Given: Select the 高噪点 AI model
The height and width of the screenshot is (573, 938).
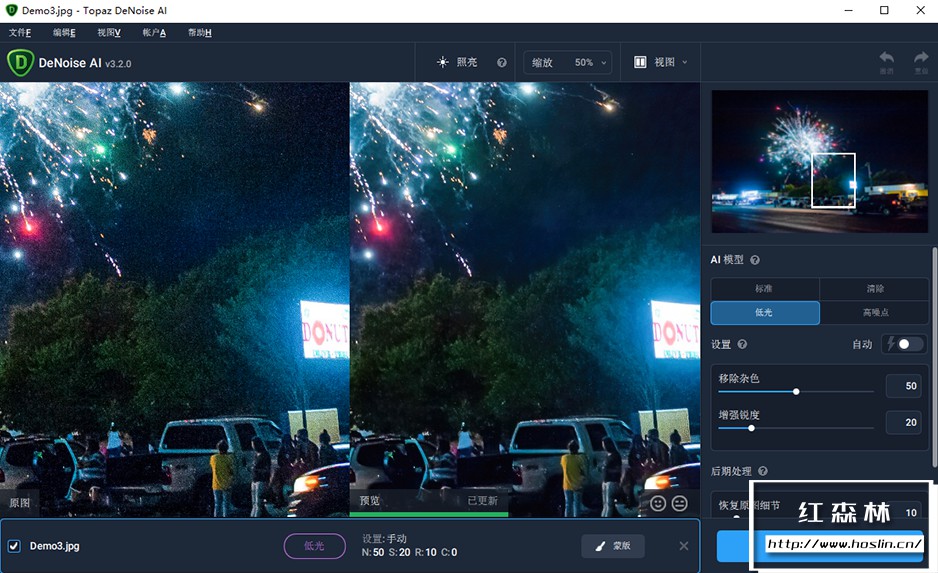Looking at the screenshot, I should 875,312.
